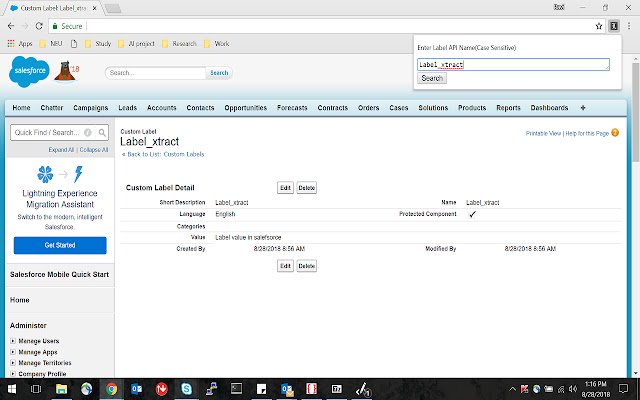Click the header Search button
The width and height of the screenshot is (640, 400).
(219, 73)
